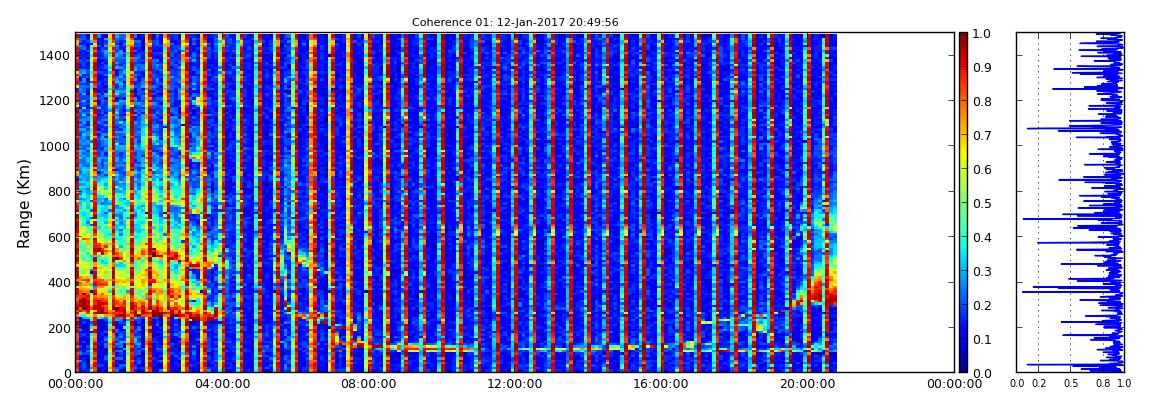Click the colorbar's green region near 0.5

(963, 203)
